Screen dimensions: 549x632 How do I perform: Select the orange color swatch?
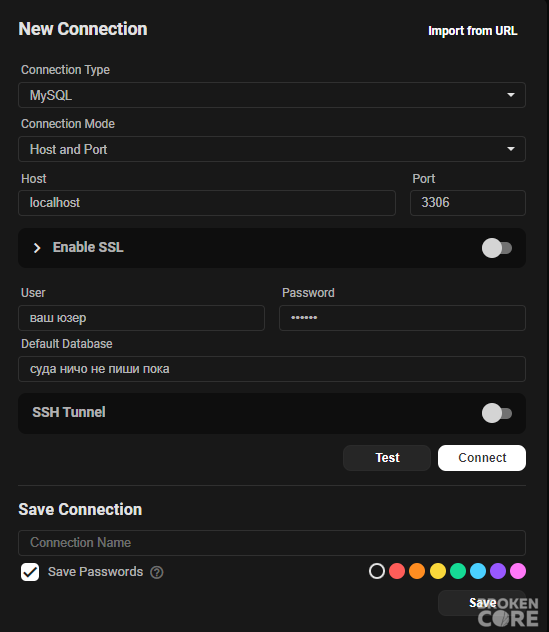(x=417, y=571)
